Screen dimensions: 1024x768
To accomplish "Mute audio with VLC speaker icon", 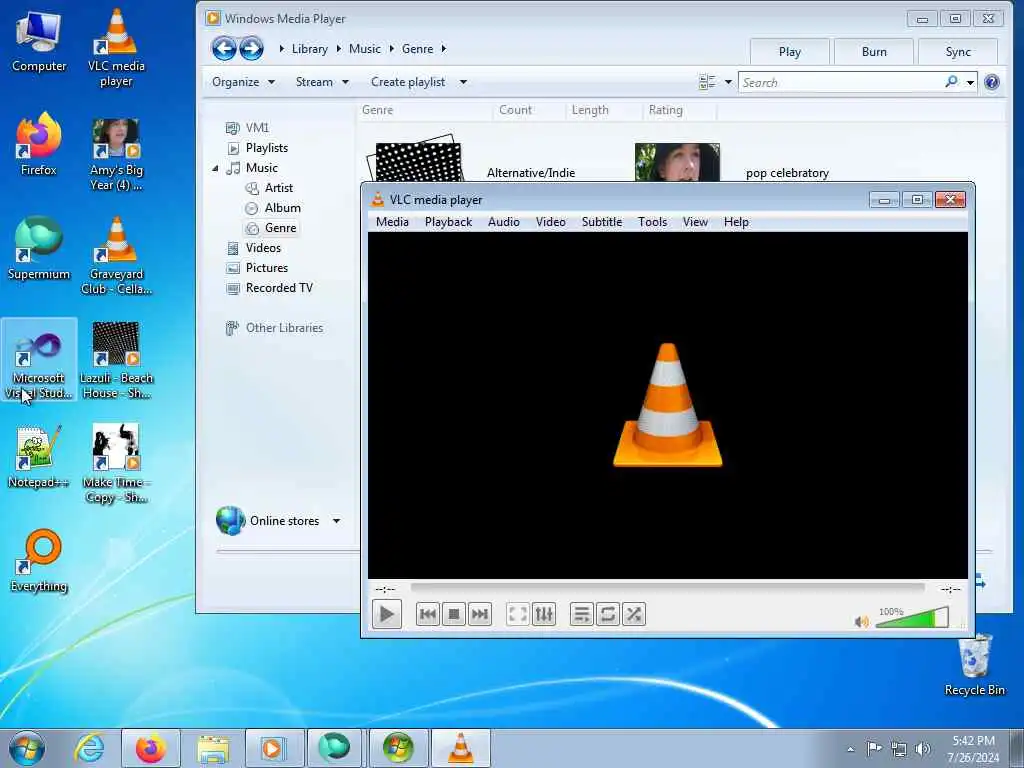I will pyautogui.click(x=862, y=622).
